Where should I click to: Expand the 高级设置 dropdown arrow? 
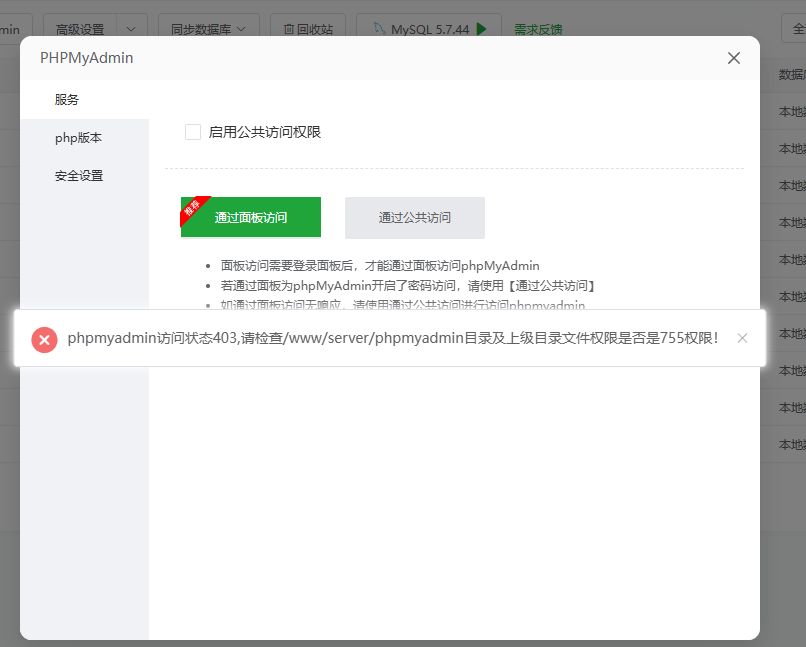[132, 29]
